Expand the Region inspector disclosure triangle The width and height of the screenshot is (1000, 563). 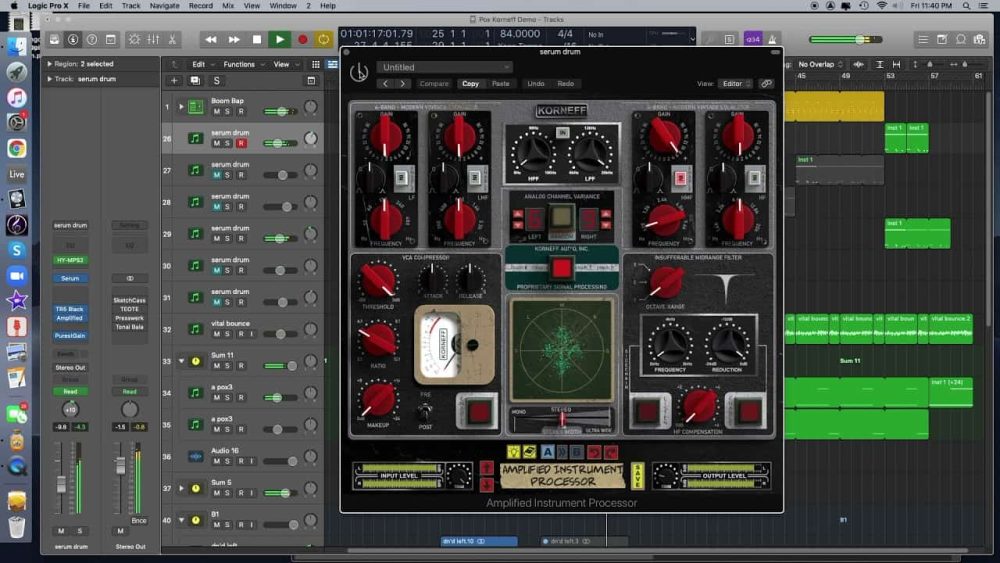49,64
